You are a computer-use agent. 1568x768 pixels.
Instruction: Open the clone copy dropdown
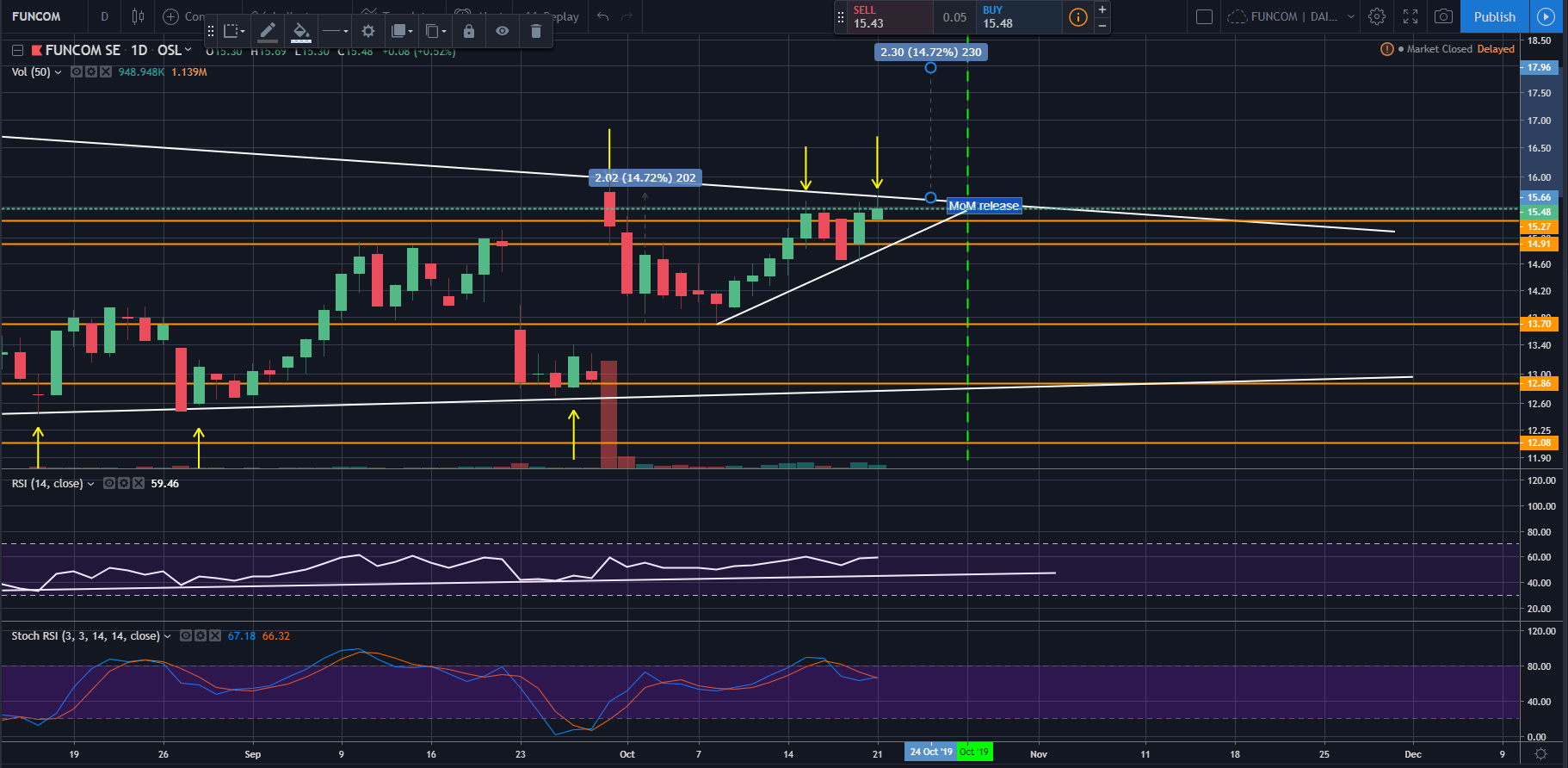(x=436, y=31)
